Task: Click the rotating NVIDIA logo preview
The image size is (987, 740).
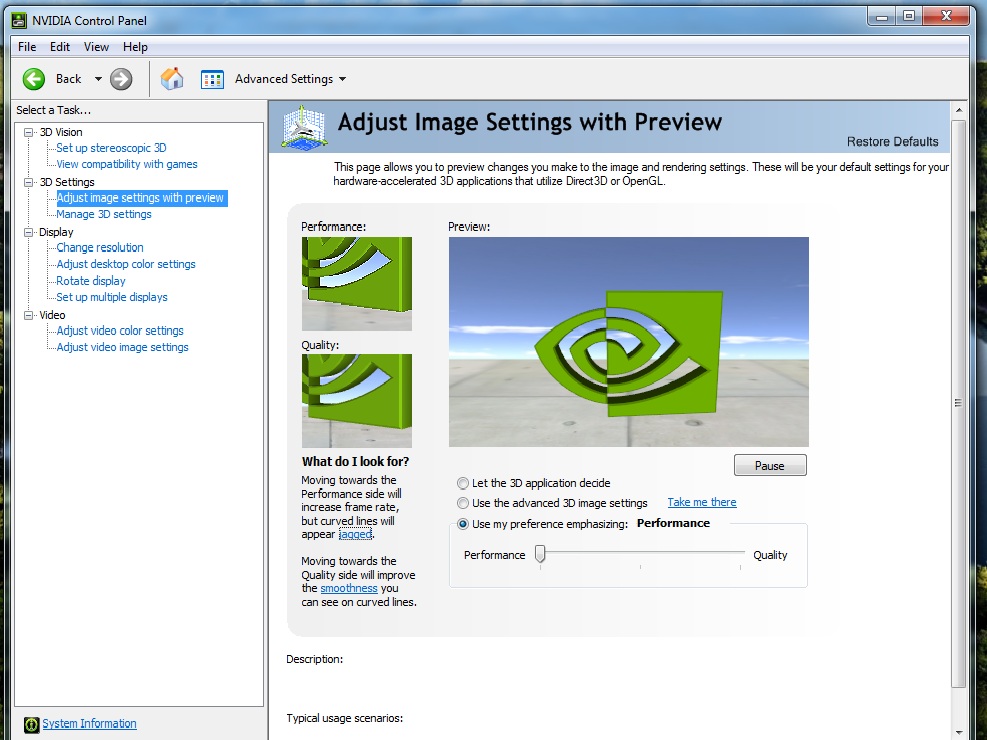Action: click(629, 342)
